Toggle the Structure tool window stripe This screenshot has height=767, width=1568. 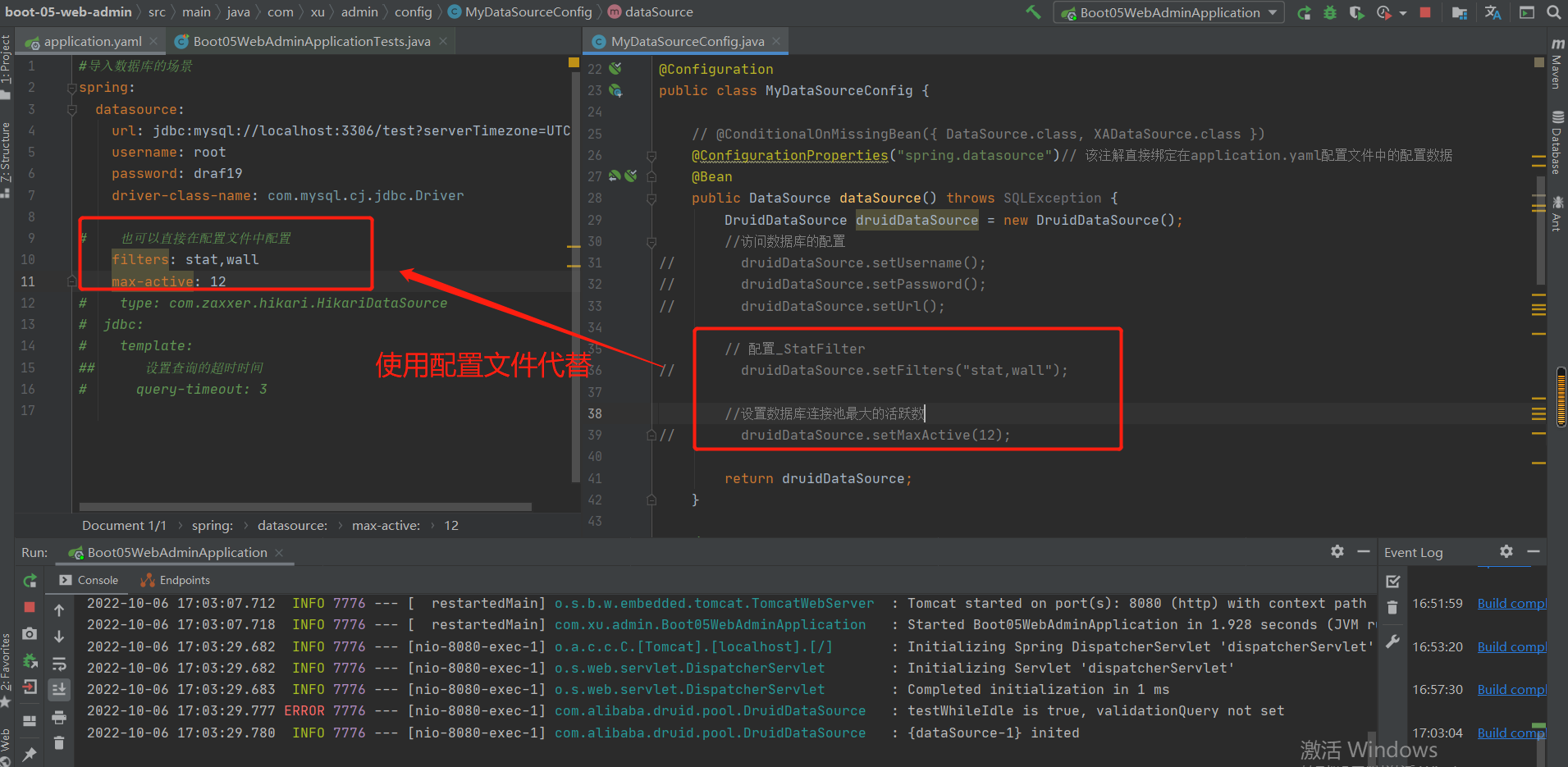[6, 160]
